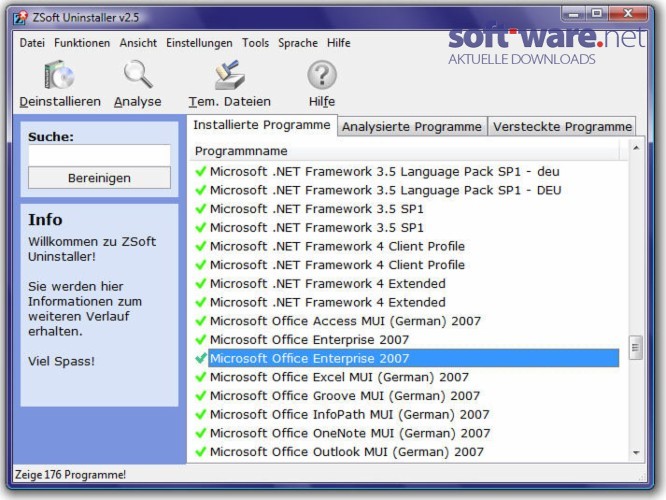Switch to Versteckte Programme tab

point(562,127)
